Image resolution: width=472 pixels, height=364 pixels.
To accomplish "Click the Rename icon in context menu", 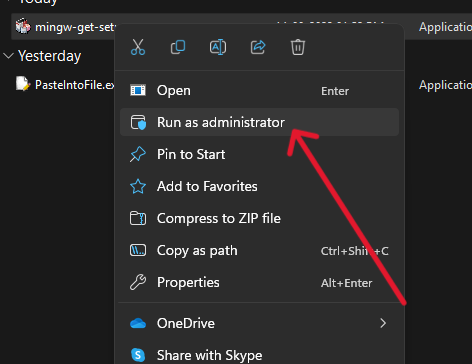I will (218, 47).
